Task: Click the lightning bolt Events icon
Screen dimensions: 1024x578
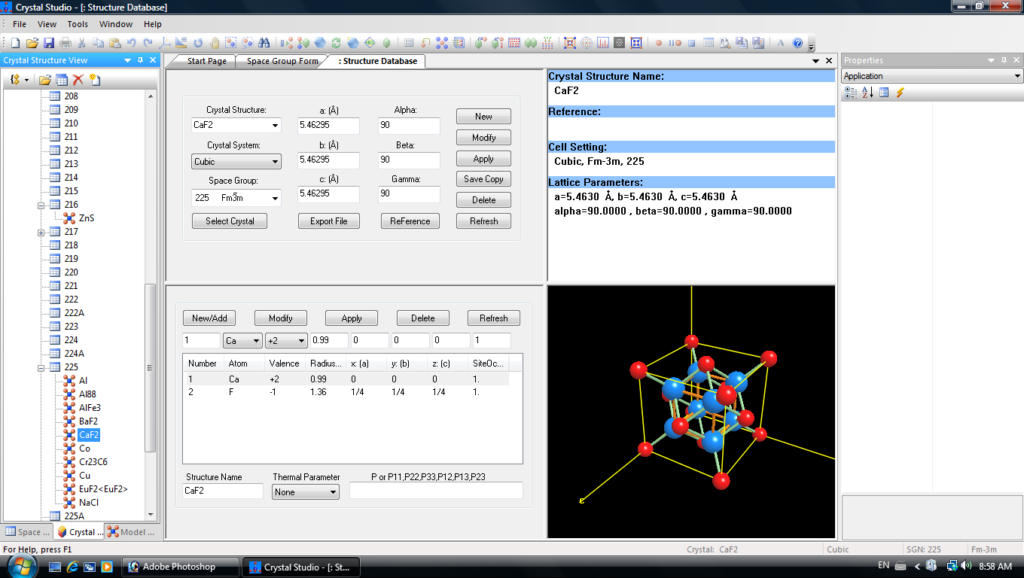Action: [x=900, y=93]
